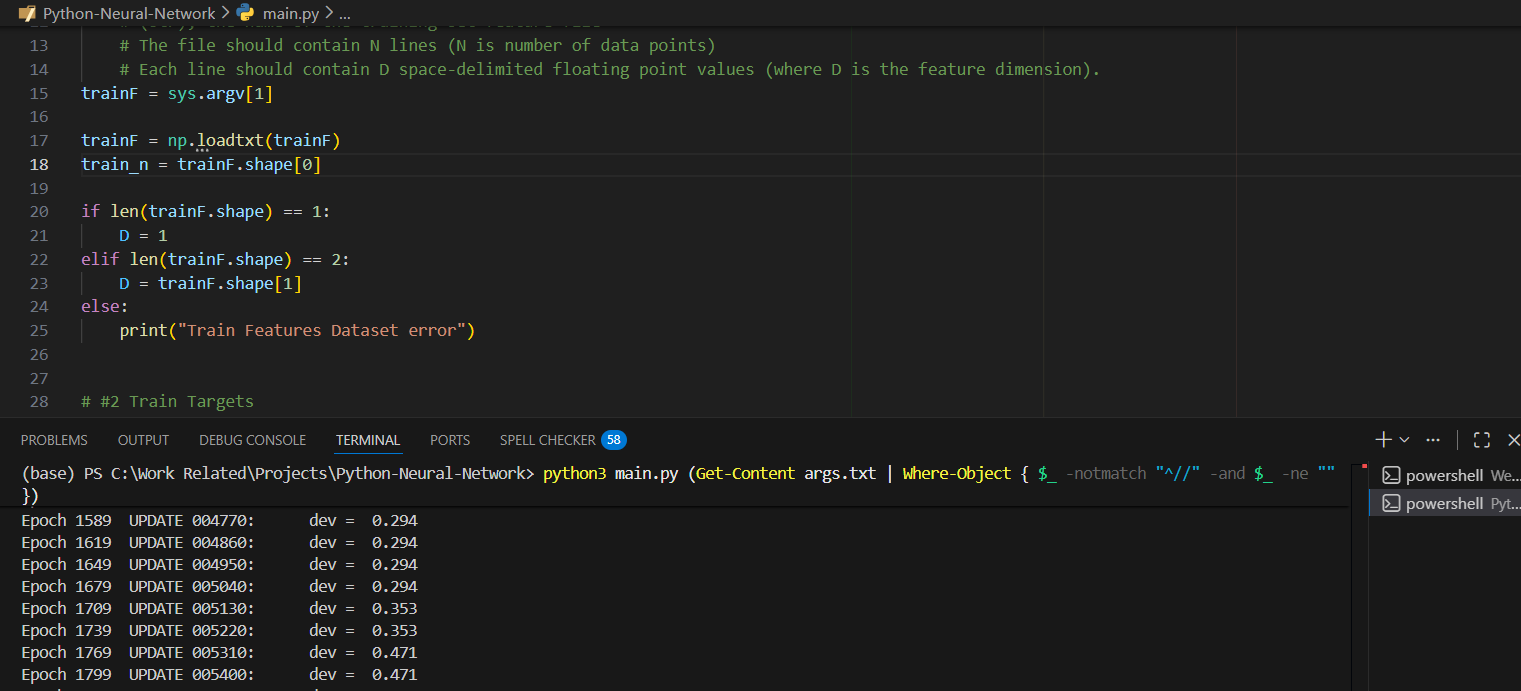Click the Python file icon in breadcrumbs
Viewport: 1521px width, 691px height.
pyautogui.click(x=245, y=13)
